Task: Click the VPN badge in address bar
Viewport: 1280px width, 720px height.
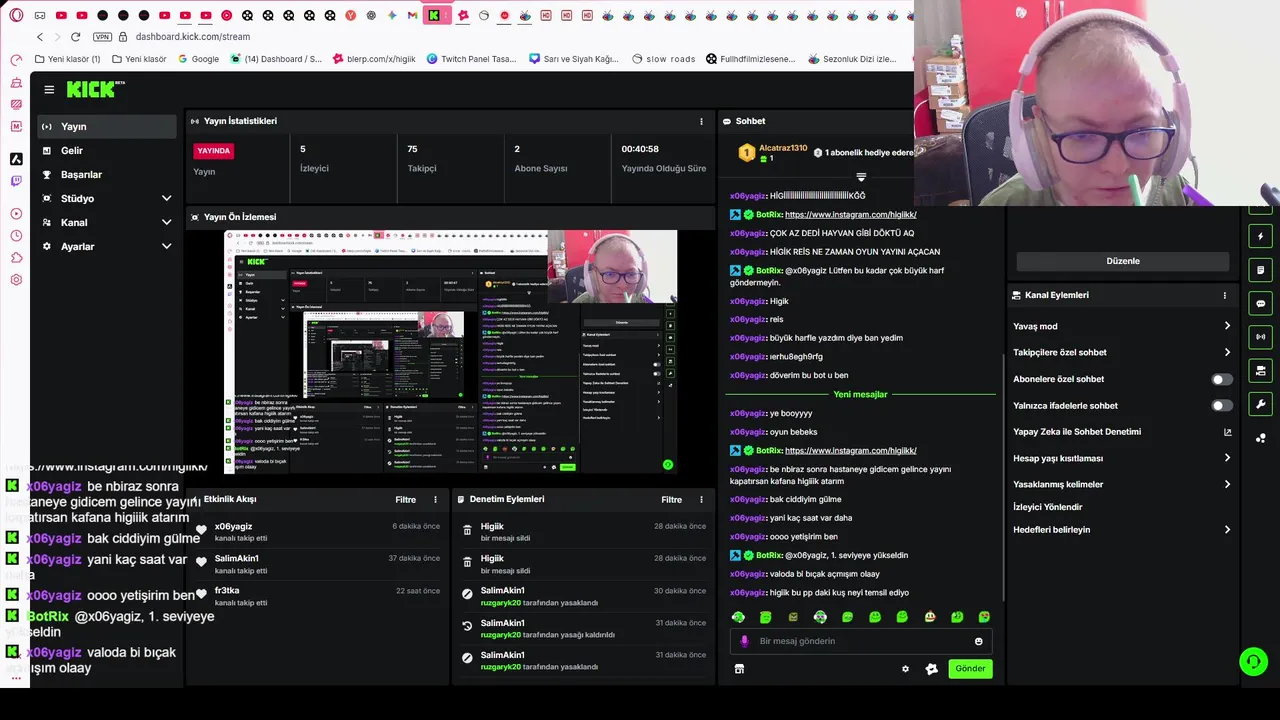Action: tap(102, 37)
